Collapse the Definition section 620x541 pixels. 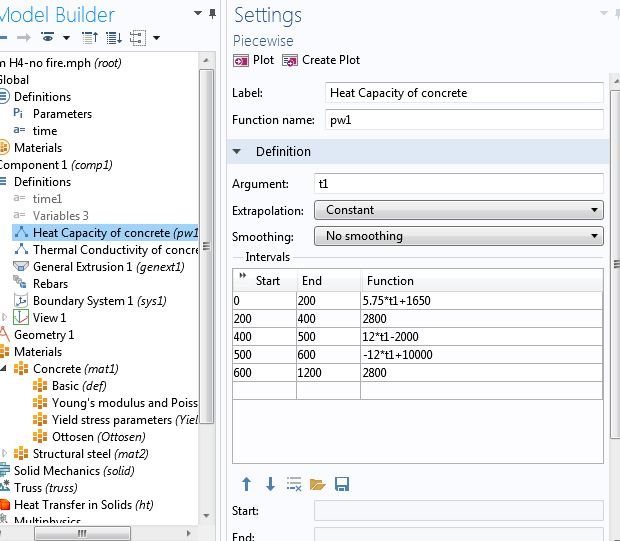click(x=238, y=152)
